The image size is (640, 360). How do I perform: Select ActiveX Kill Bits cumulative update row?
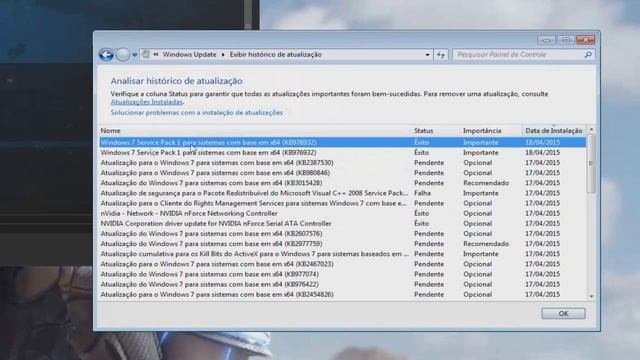pyautogui.click(x=342, y=254)
